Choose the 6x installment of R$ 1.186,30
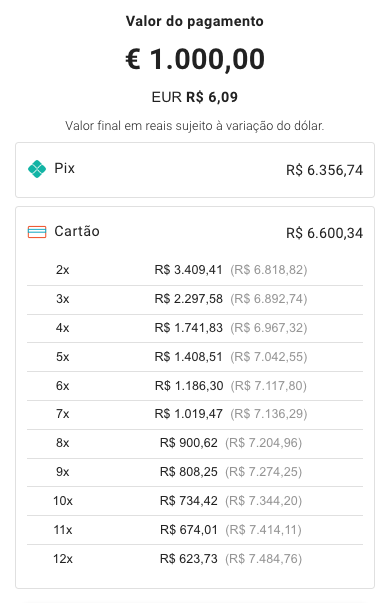The height and width of the screenshot is (603, 389). [x=195, y=386]
